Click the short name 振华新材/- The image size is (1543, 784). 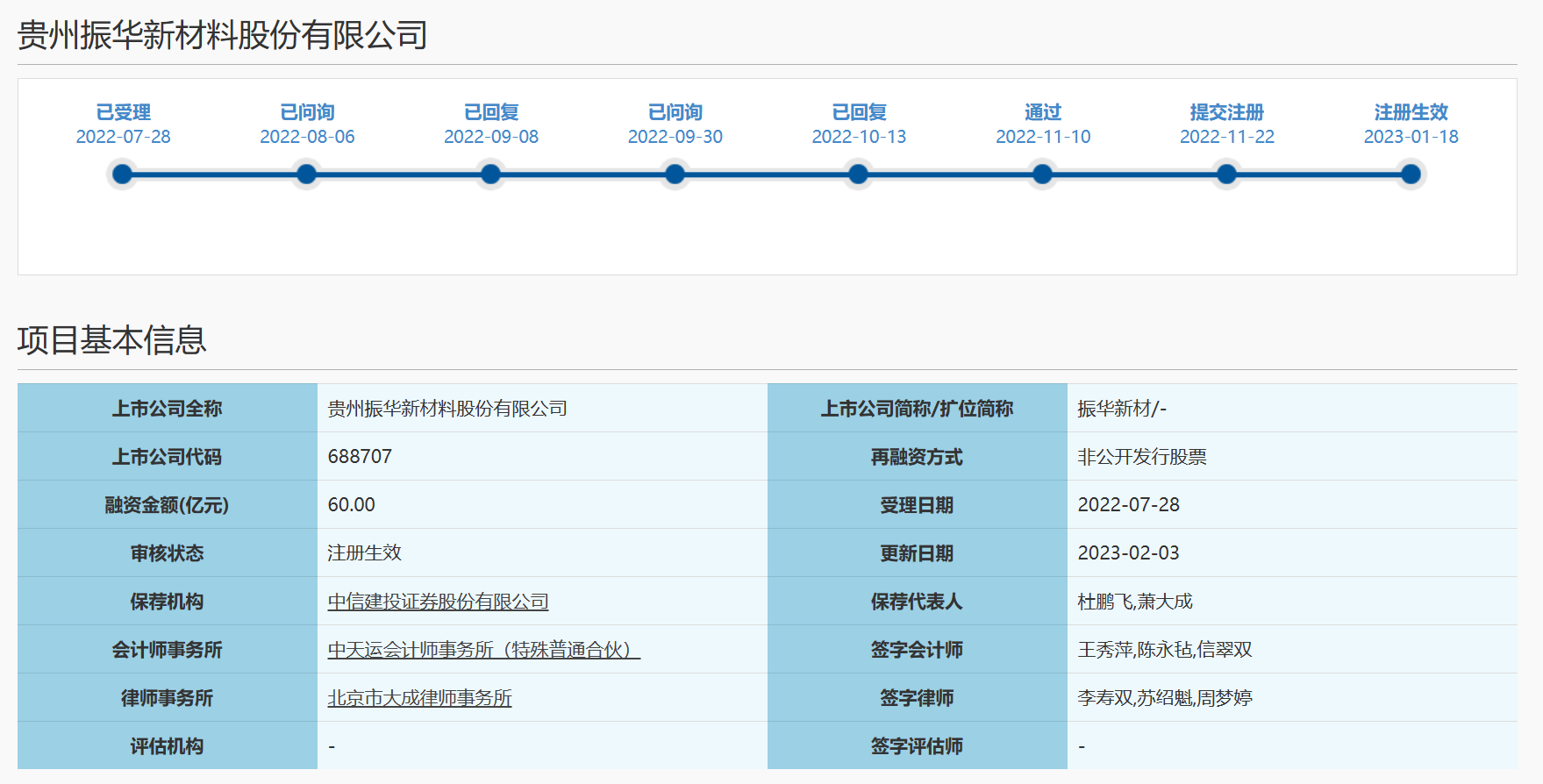(x=1122, y=409)
